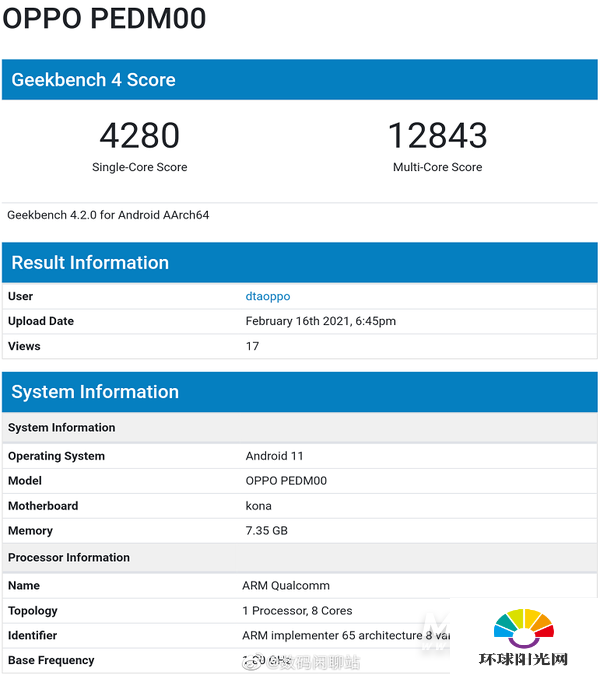Image resolution: width=600 pixels, height=675 pixels.
Task: Select the Single-Core Score label
Action: pos(139,167)
